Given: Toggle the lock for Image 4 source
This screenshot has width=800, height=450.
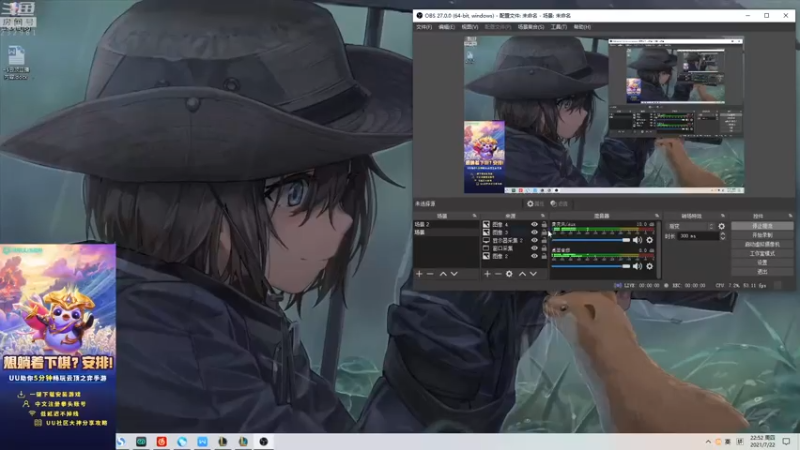Looking at the screenshot, I should pos(544,224).
